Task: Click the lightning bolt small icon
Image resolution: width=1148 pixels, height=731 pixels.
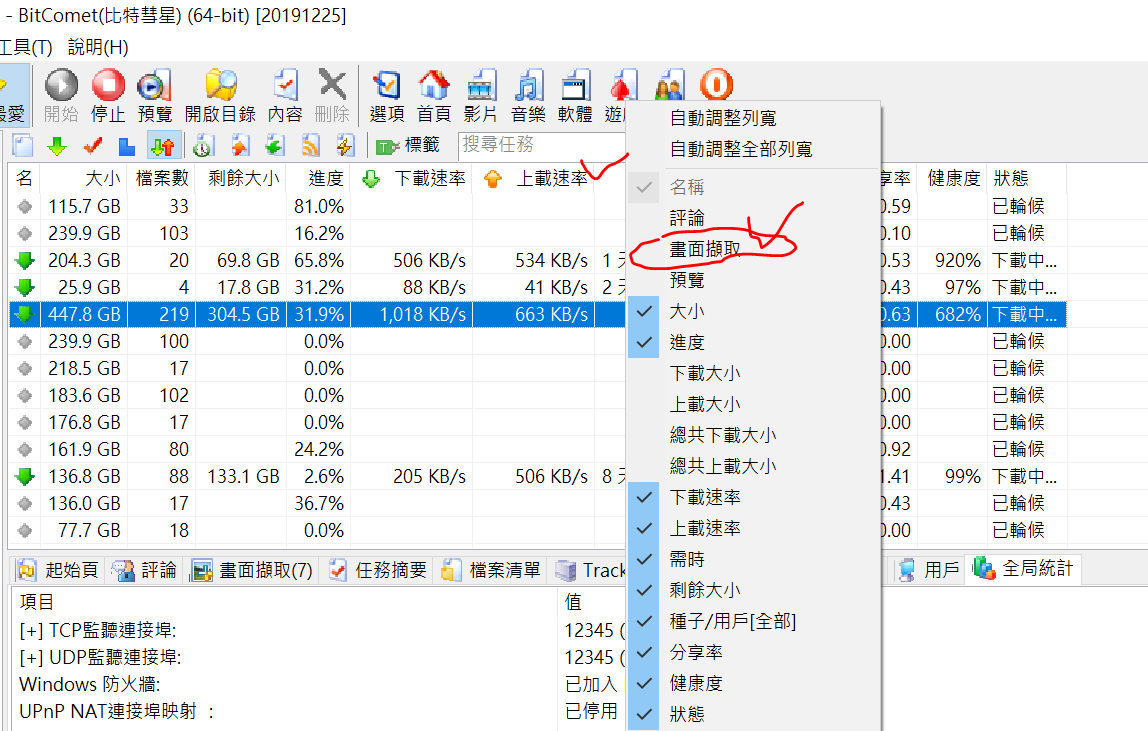Action: [346, 146]
